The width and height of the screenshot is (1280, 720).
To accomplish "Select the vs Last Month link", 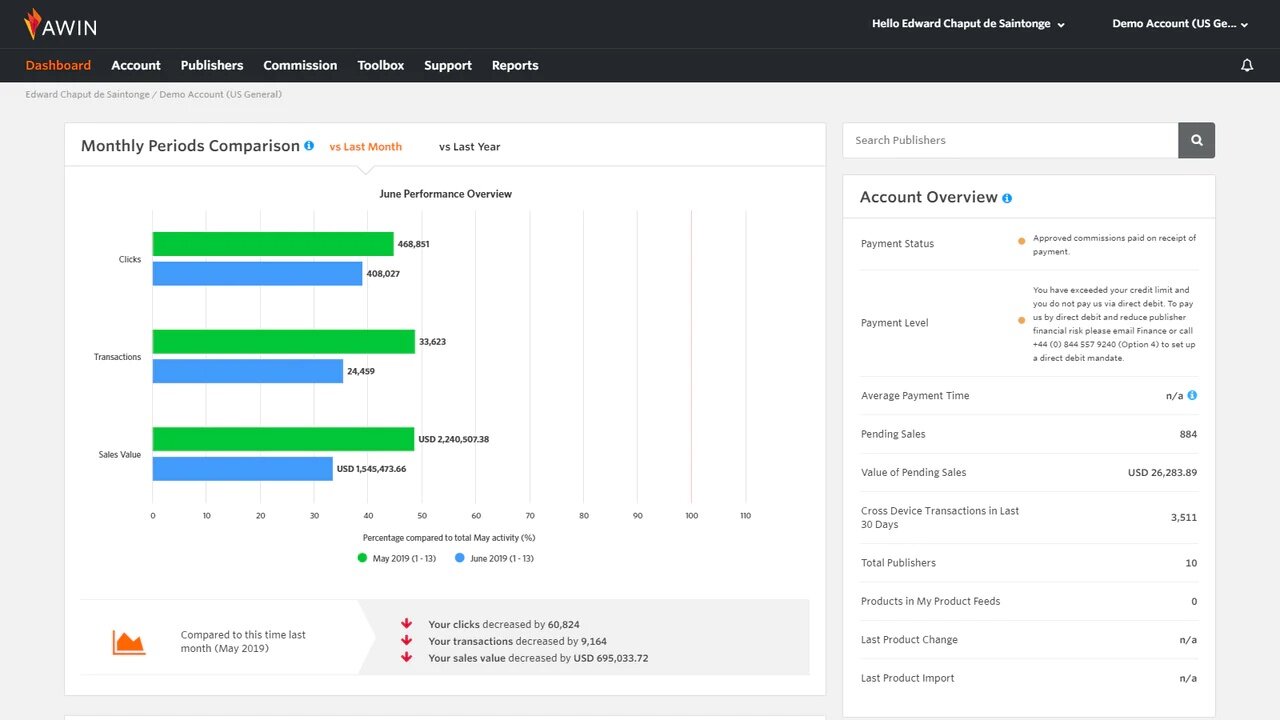I will [366, 147].
